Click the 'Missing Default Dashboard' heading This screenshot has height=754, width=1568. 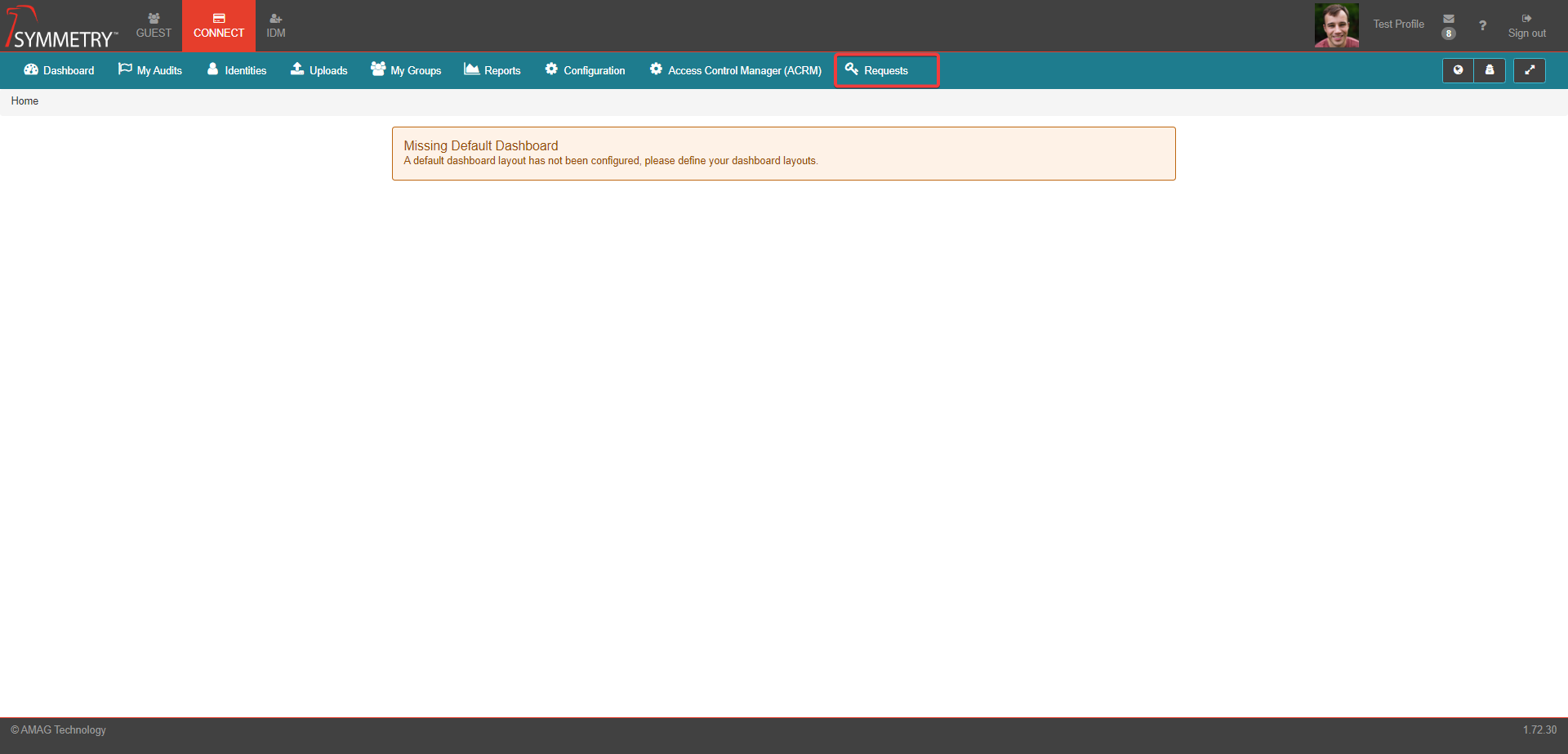[481, 145]
